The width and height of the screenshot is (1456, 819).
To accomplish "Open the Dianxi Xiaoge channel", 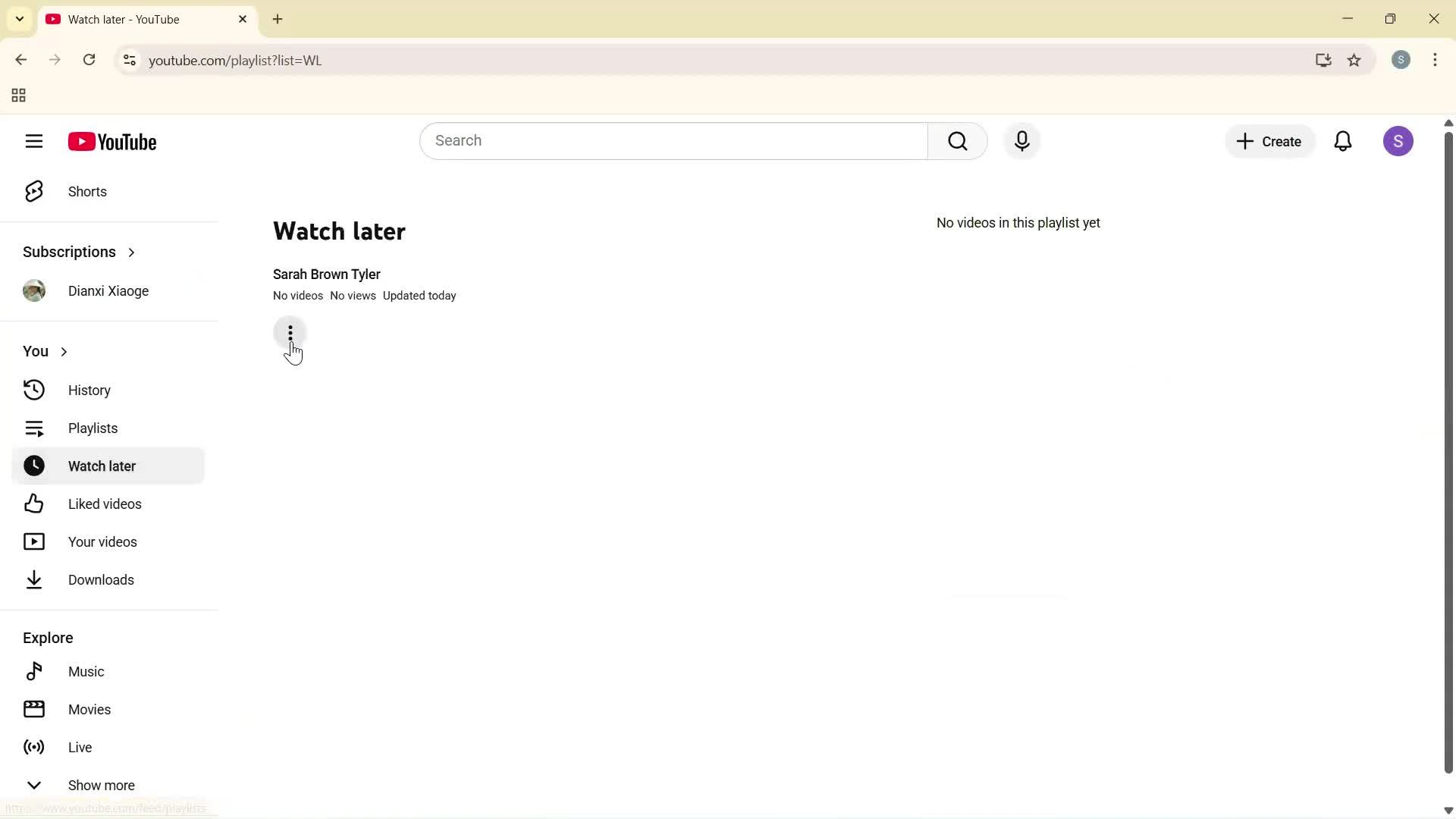I will (109, 290).
